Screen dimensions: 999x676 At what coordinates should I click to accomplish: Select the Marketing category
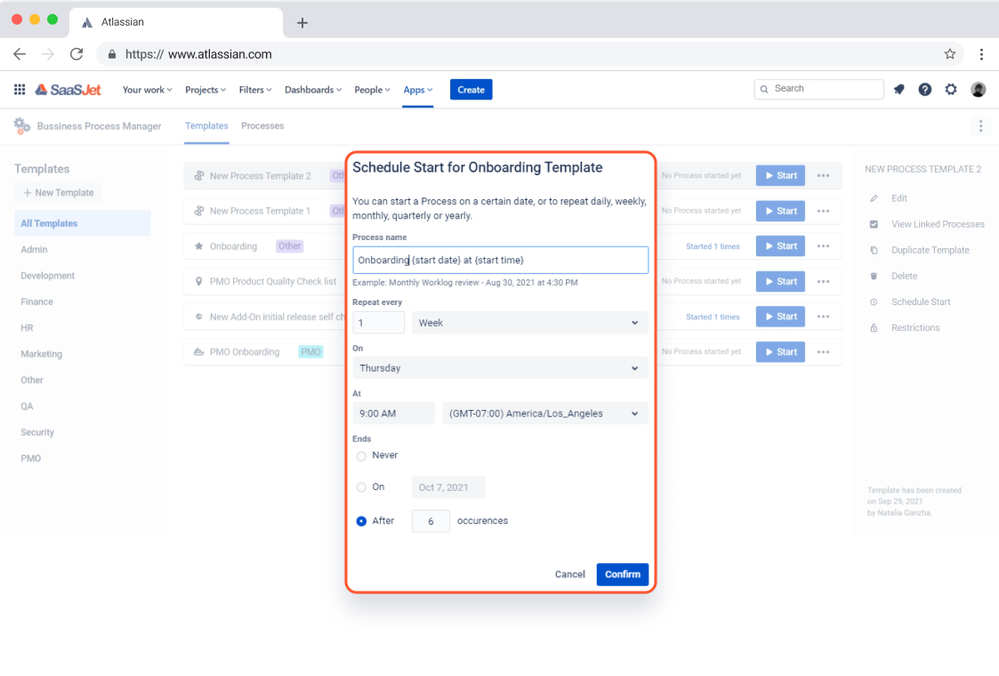click(41, 354)
